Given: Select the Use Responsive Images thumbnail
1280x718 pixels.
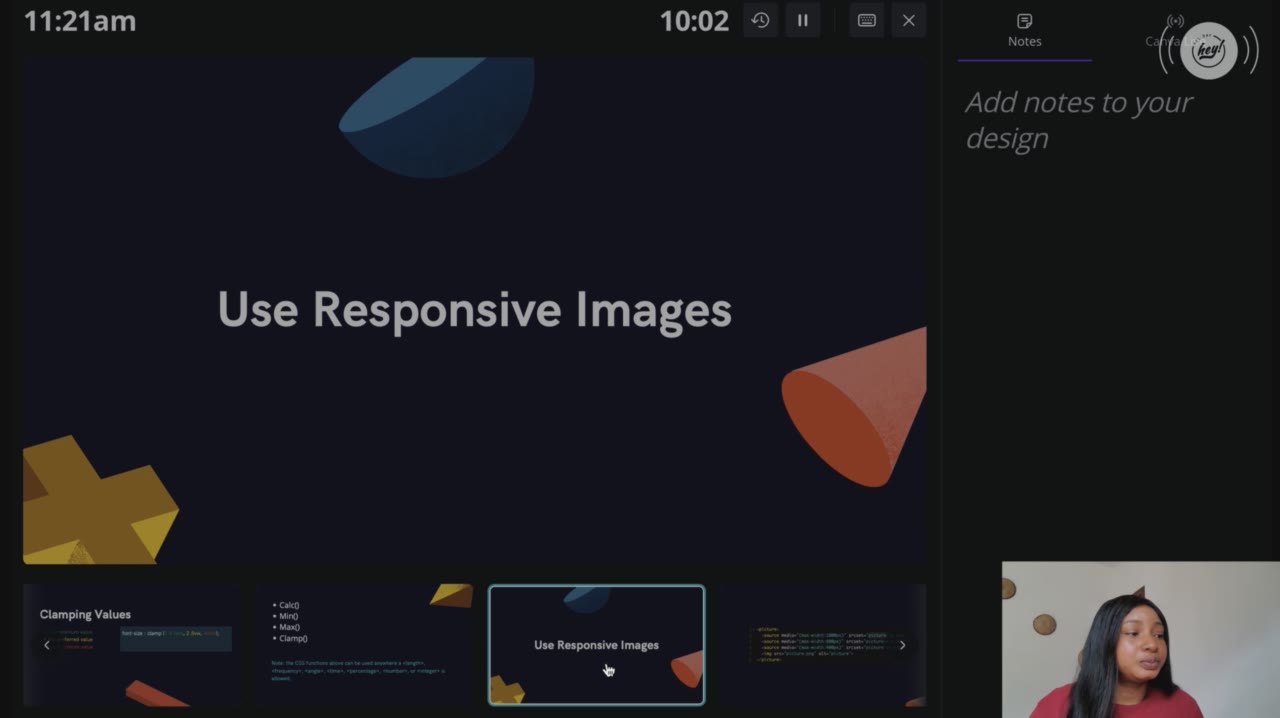Looking at the screenshot, I should point(597,645).
